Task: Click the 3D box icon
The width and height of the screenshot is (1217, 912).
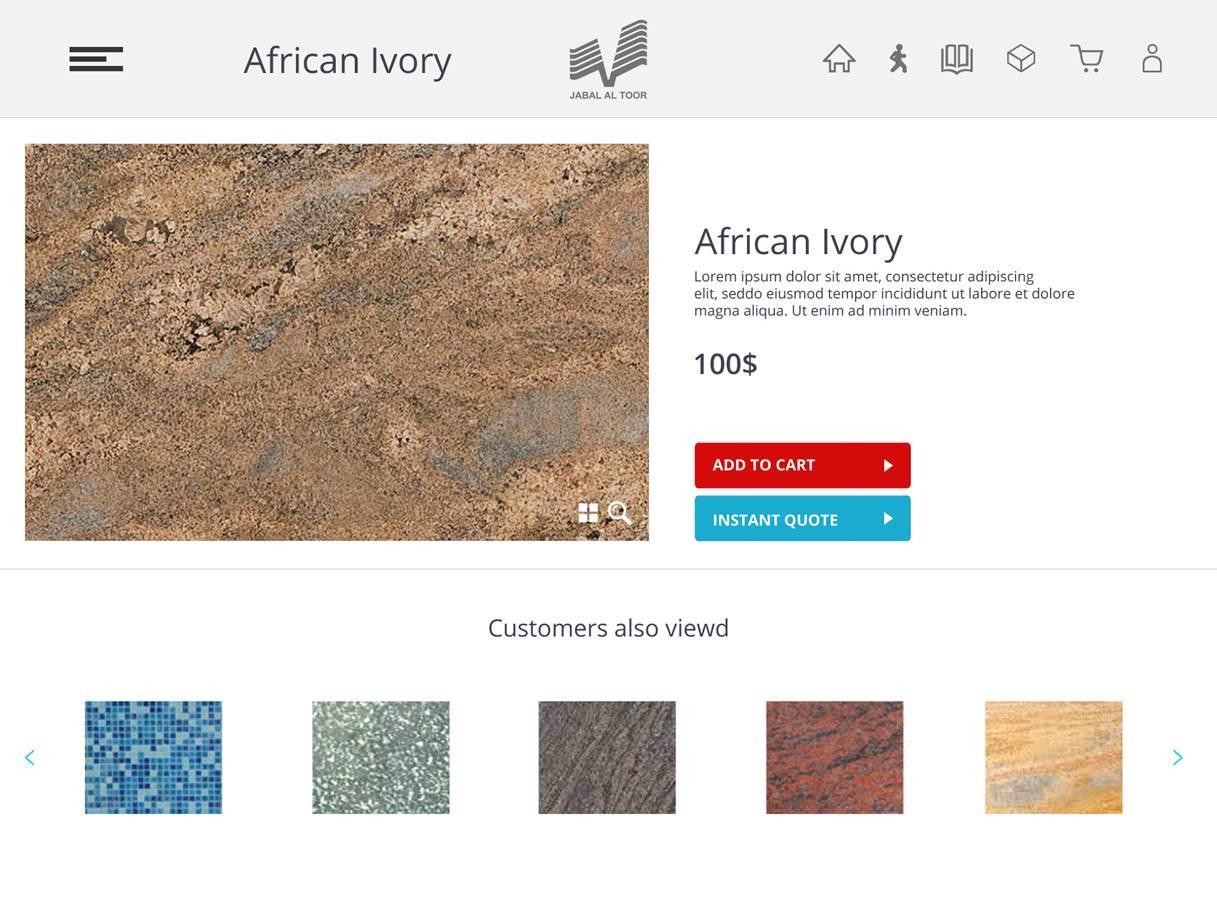Action: 1021,59
